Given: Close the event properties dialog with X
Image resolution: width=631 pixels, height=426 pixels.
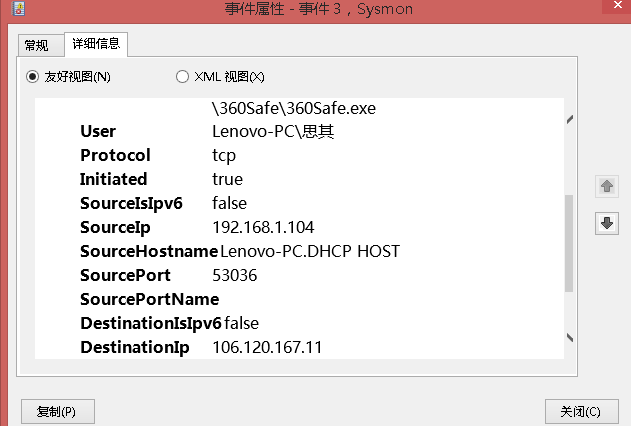Looking at the screenshot, I should pos(618,5).
